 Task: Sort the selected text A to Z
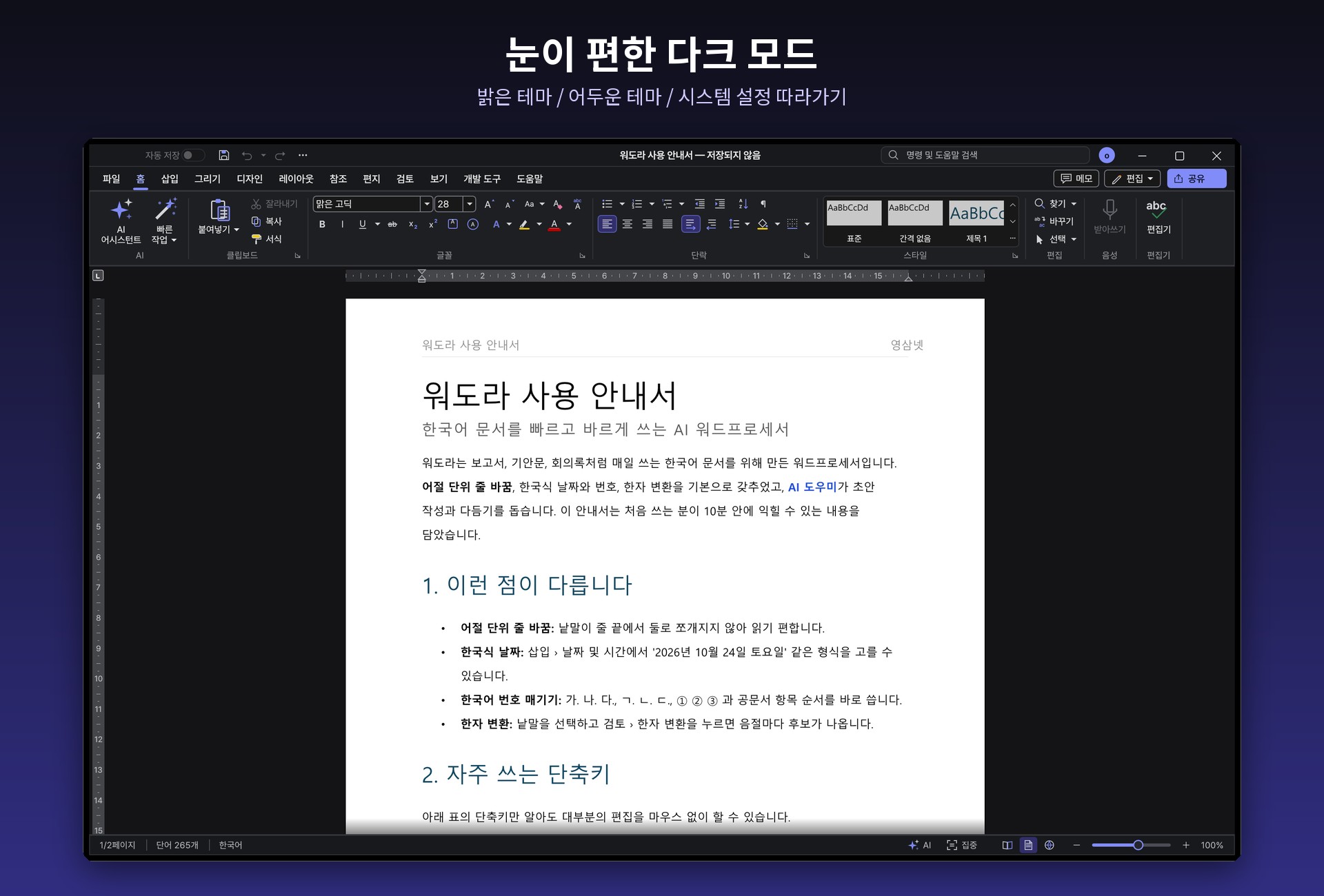tap(743, 204)
